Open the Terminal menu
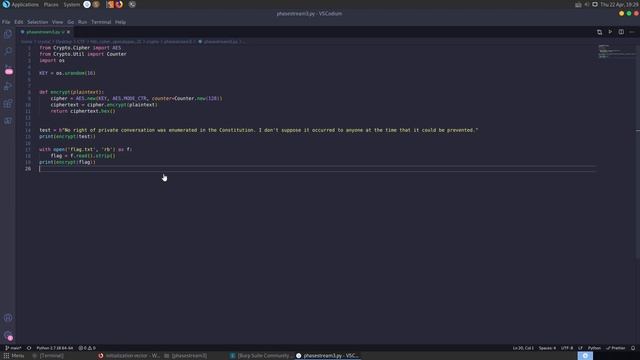Viewport: 640px width, 360px height. pos(101,22)
